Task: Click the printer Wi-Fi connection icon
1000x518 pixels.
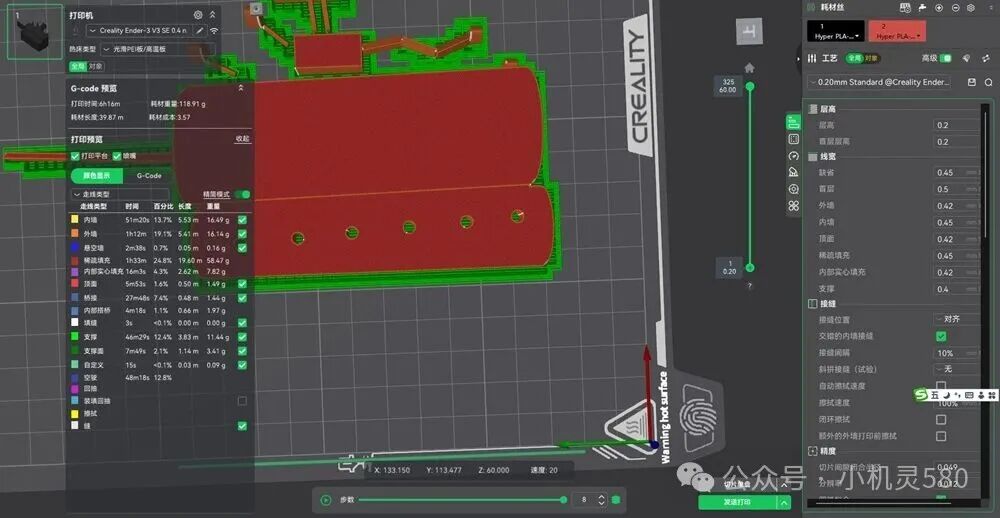Action: coord(214,30)
